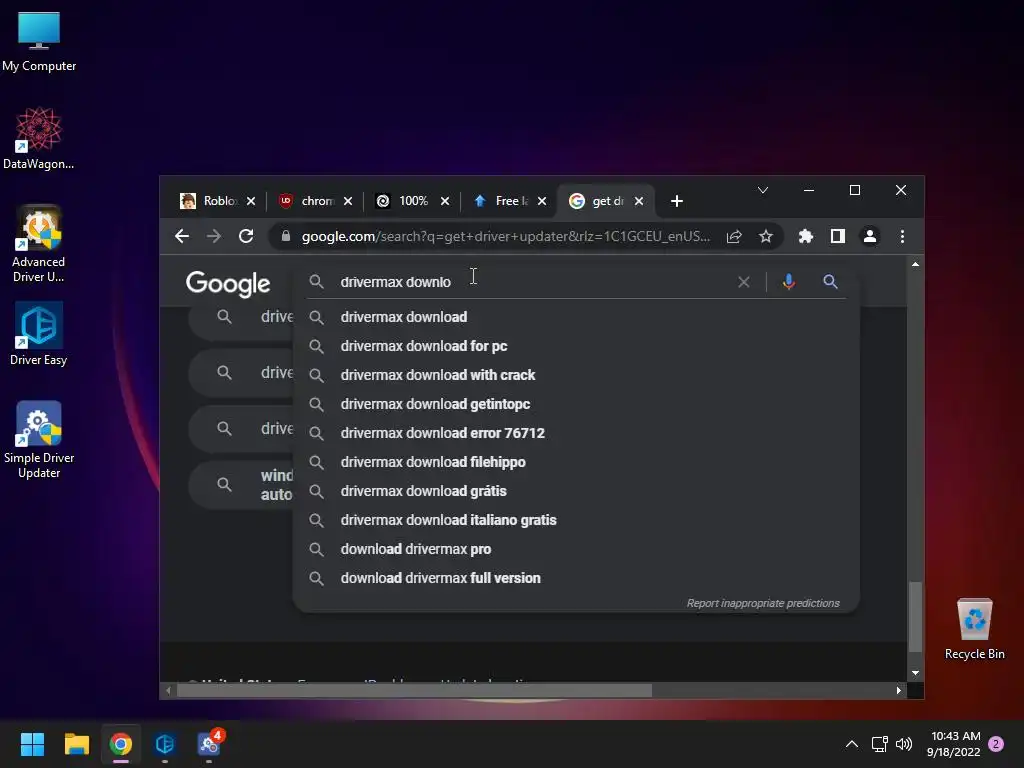
Task: Open Windows Start menu
Action: [32, 744]
